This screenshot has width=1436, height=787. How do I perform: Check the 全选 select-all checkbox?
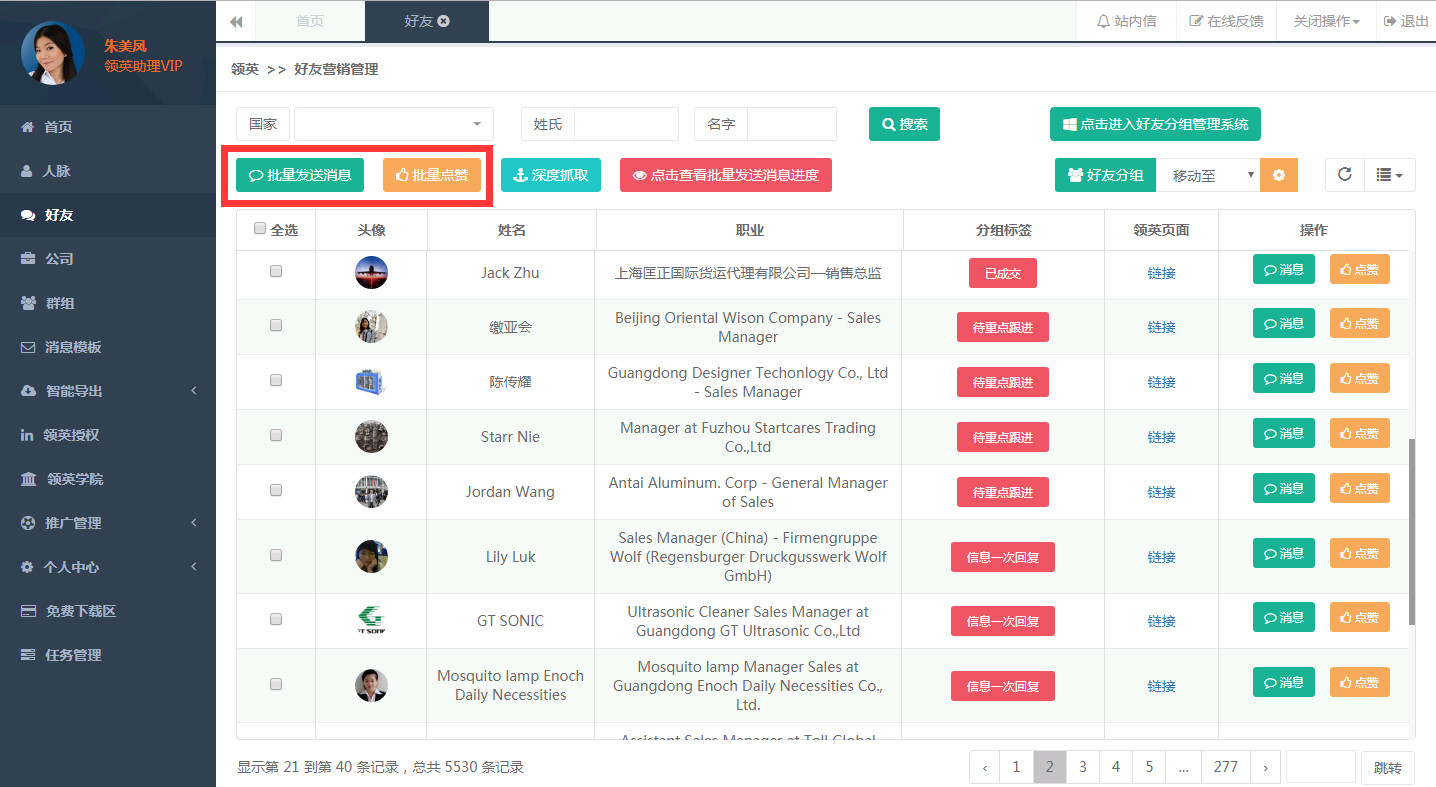tap(260, 229)
